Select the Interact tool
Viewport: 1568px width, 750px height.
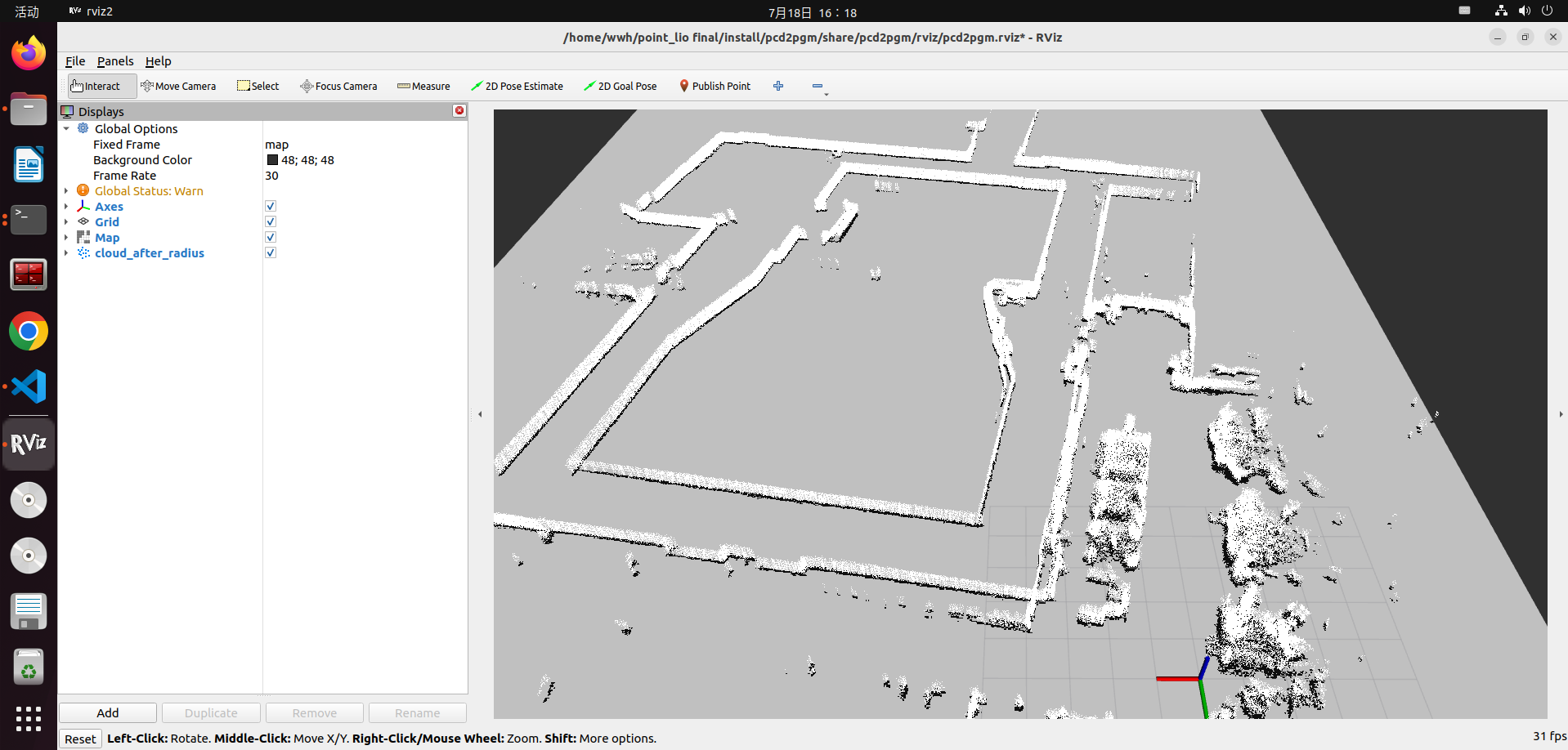(102, 86)
